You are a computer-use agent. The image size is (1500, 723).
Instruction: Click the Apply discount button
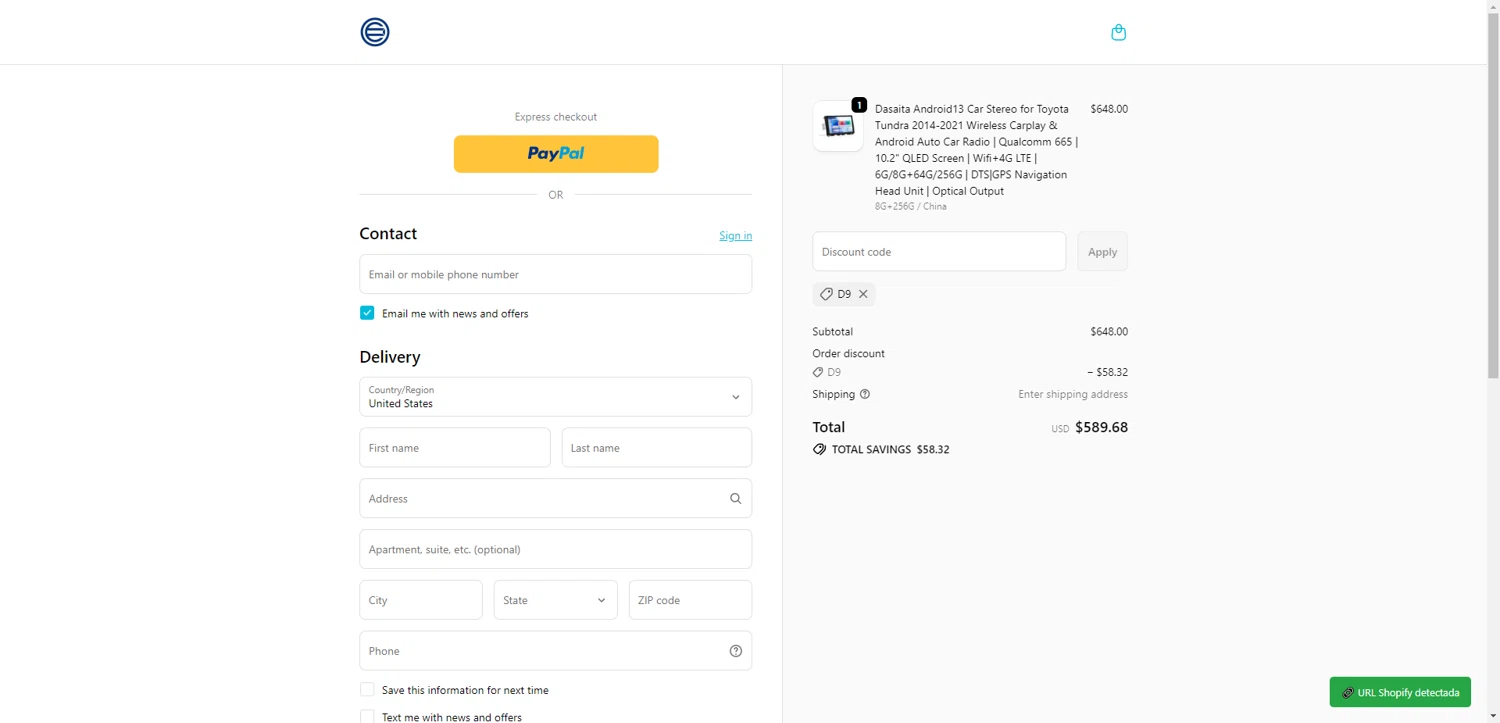(x=1102, y=252)
